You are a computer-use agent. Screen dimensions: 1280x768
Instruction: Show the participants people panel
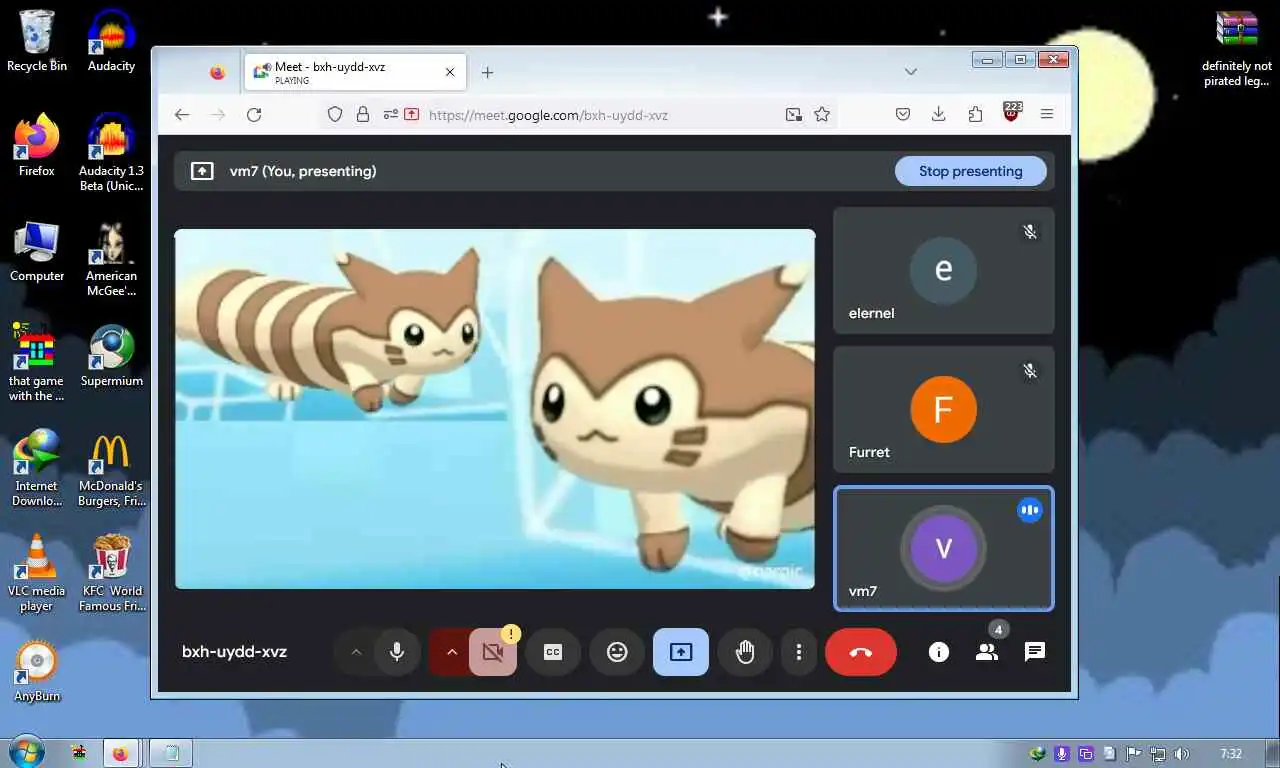click(x=987, y=652)
